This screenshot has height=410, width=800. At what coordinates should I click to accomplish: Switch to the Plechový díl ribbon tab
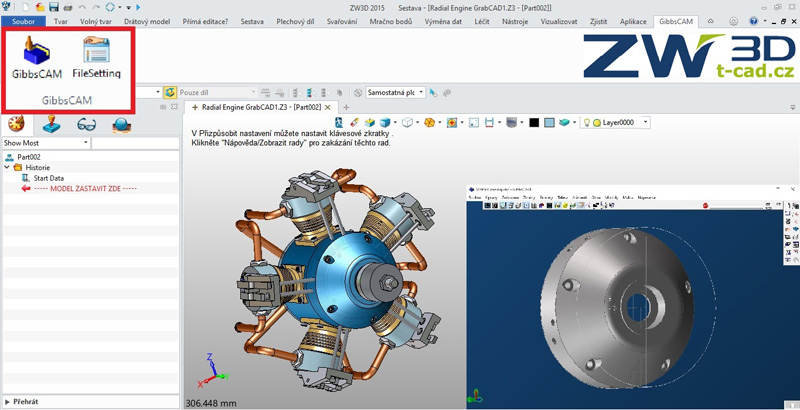coord(293,21)
